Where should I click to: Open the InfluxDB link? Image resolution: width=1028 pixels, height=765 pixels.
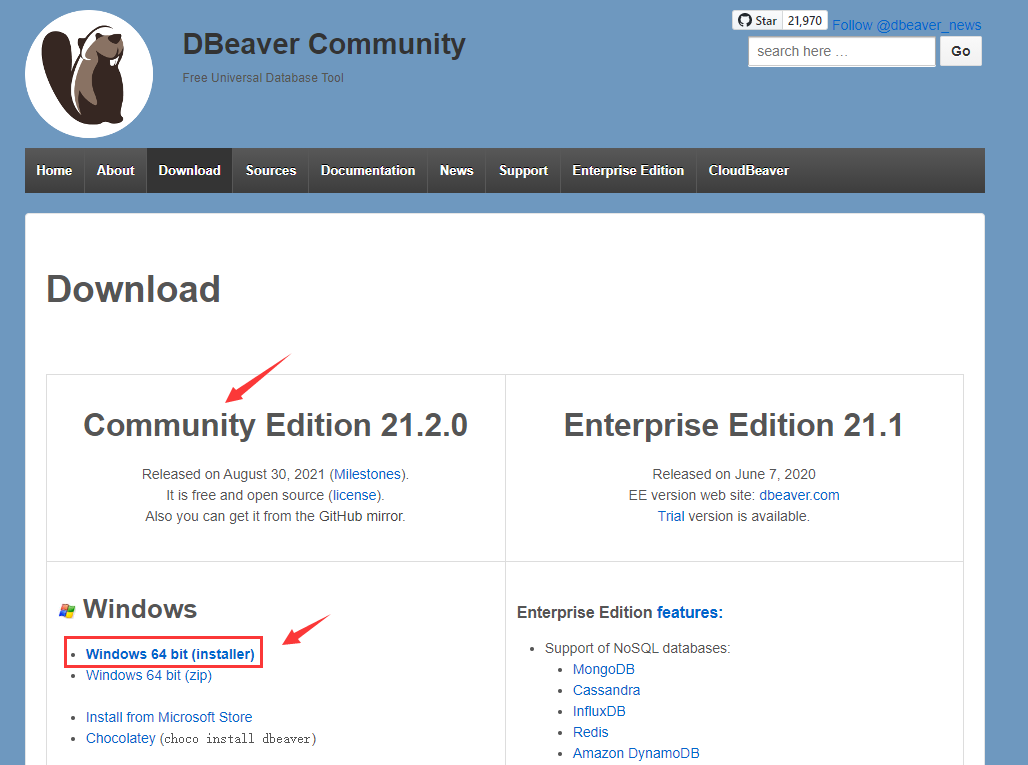point(599,711)
